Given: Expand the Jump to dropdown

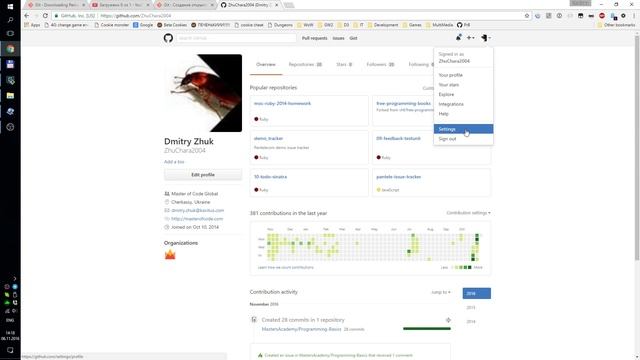Looking at the screenshot, I should tap(441, 292).
